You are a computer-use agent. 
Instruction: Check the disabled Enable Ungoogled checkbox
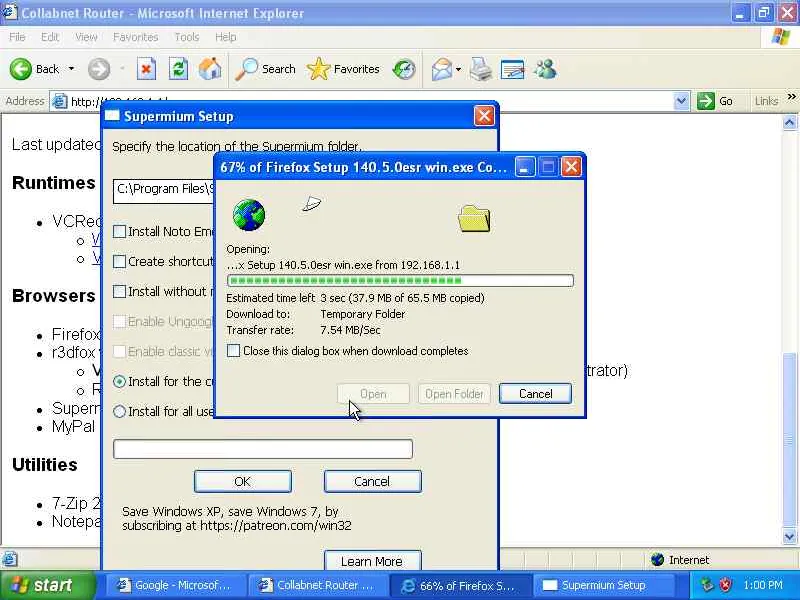tap(119, 321)
